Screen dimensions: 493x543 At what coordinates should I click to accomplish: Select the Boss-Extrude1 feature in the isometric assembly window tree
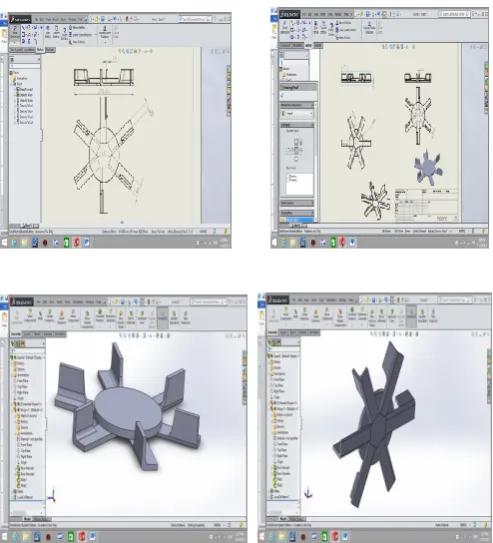(27, 468)
